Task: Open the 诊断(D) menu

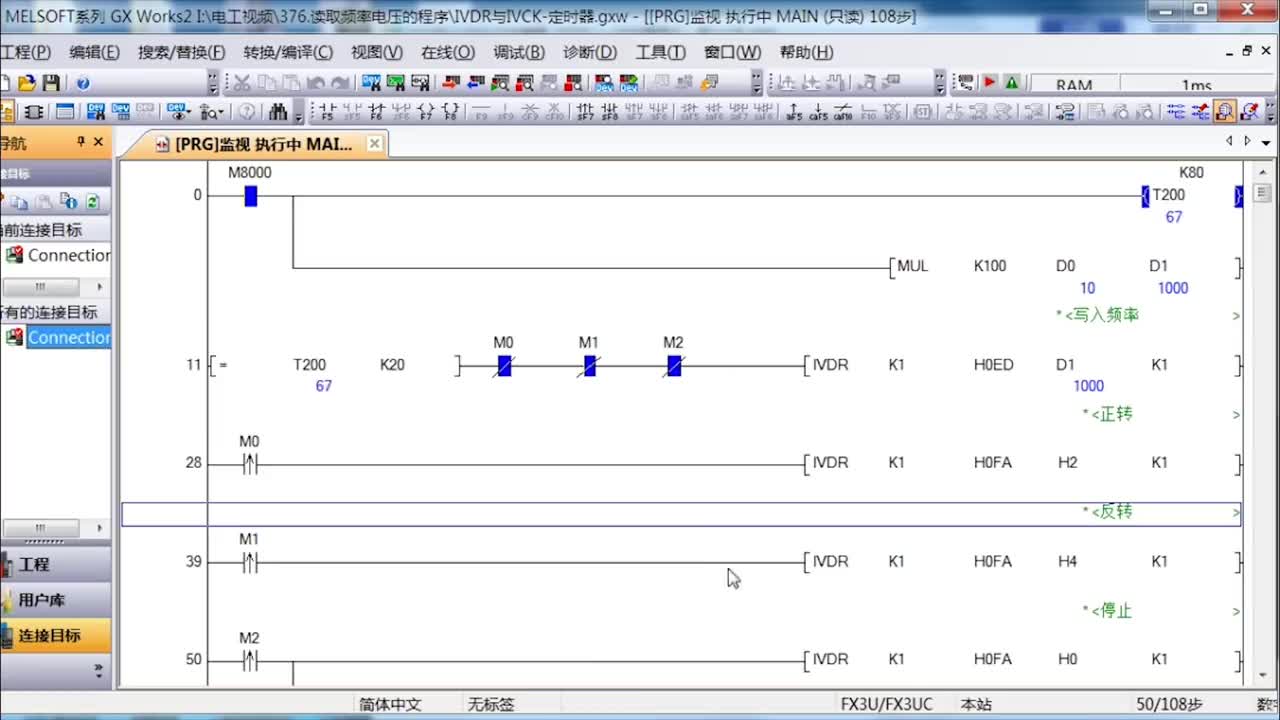Action: coord(590,52)
